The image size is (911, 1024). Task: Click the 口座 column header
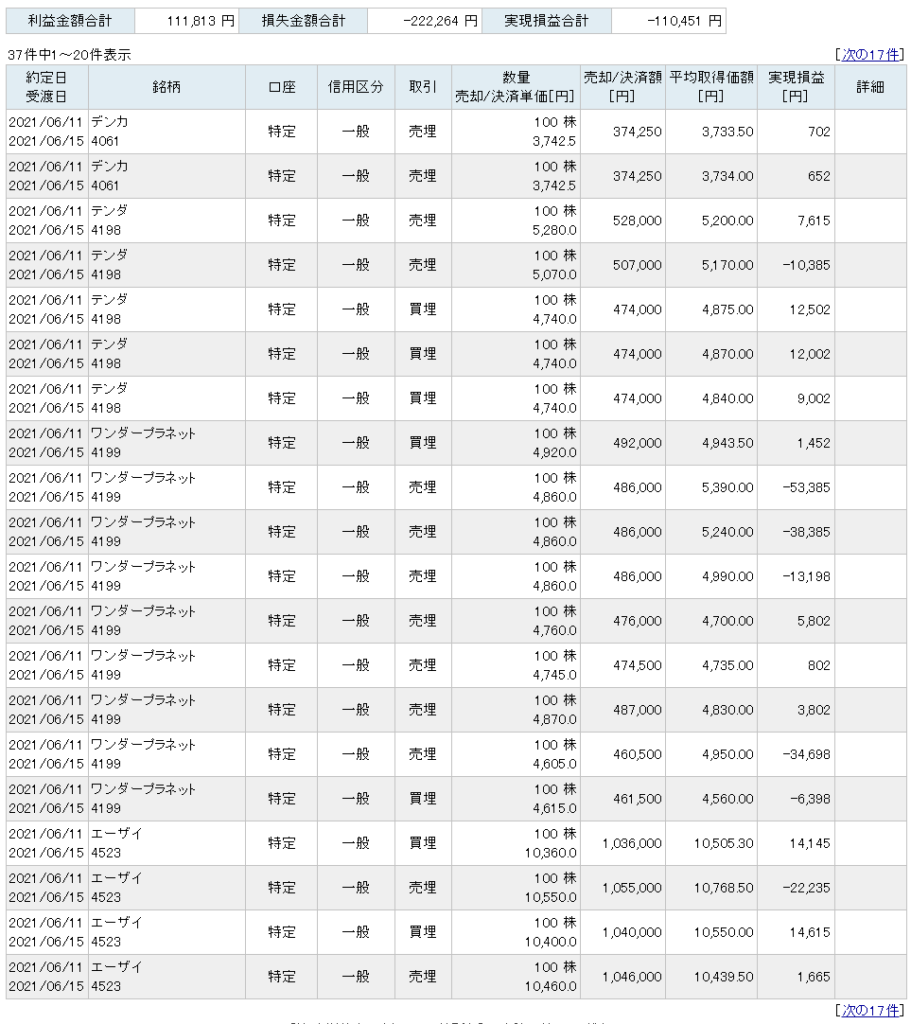tap(281, 87)
